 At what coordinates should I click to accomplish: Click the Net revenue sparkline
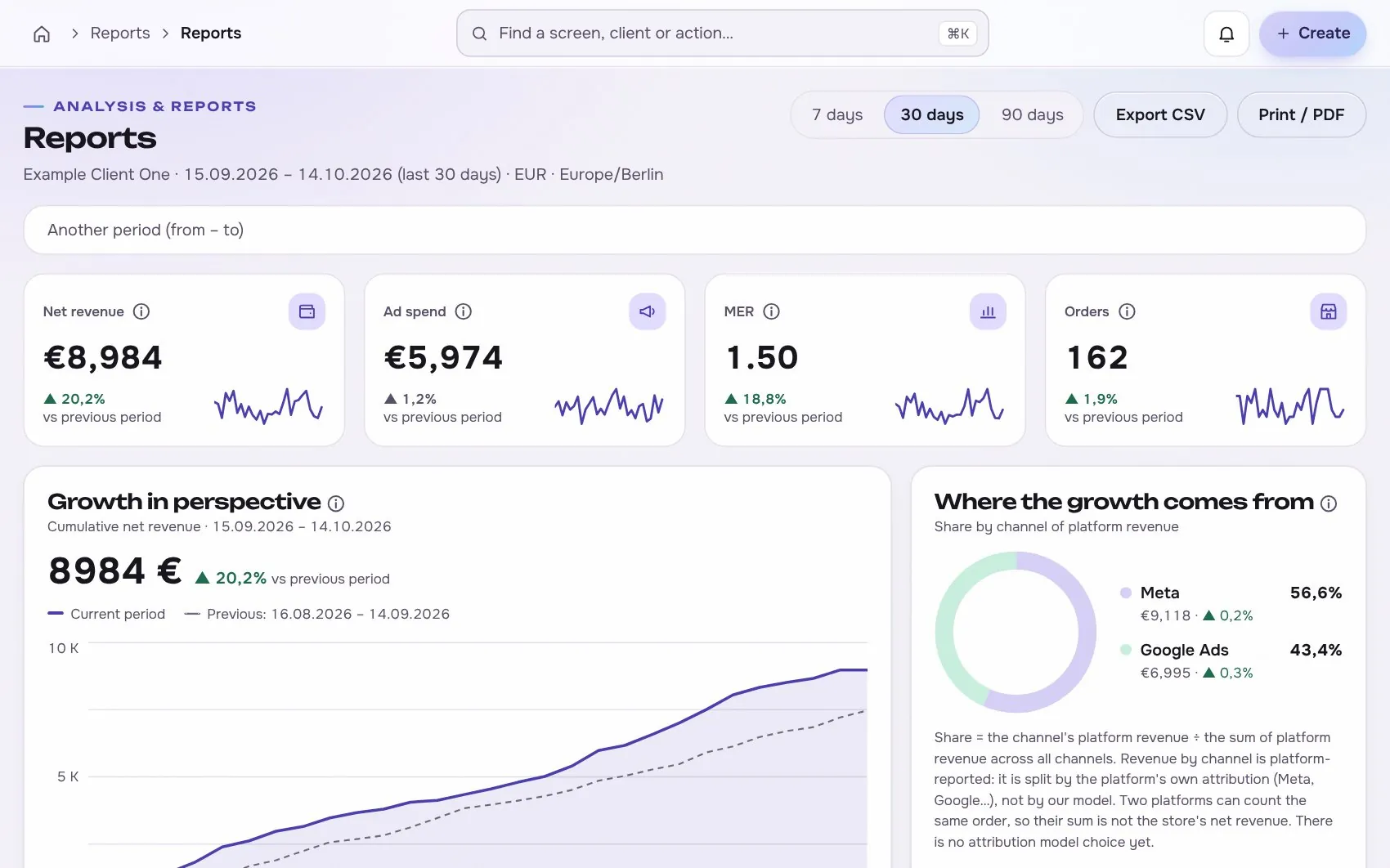point(269,405)
